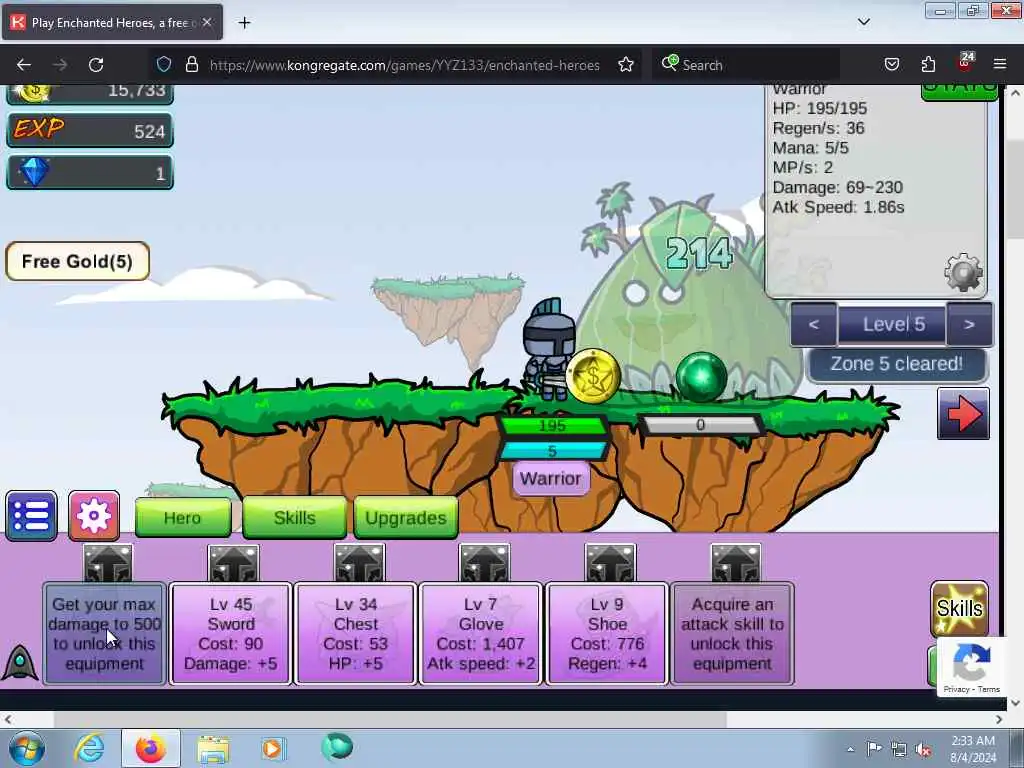This screenshot has width=1024, height=768.
Task: Click the Warrior name label
Action: point(551,478)
